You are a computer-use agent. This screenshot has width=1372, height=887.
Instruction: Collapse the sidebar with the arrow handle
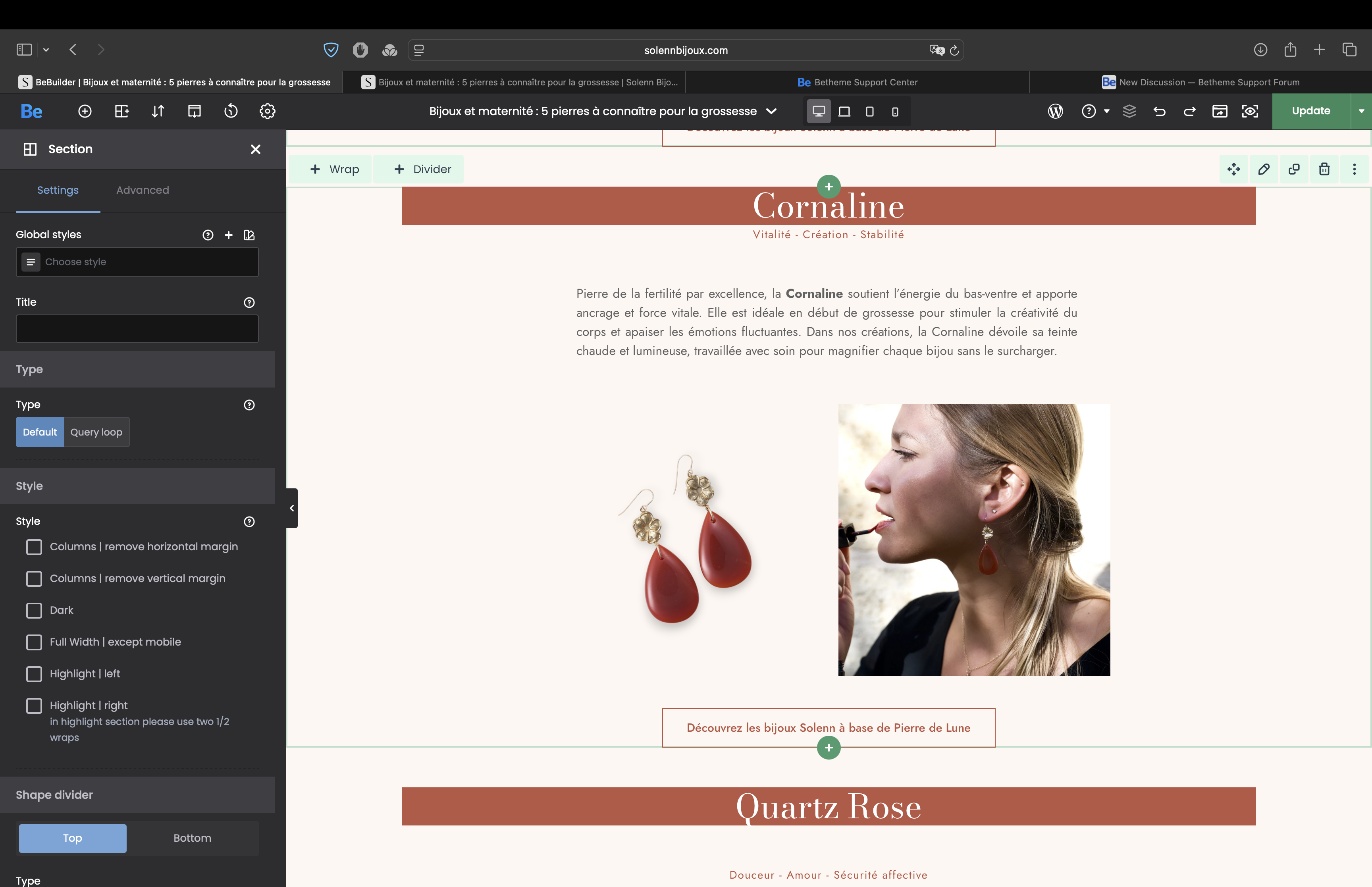pos(292,508)
